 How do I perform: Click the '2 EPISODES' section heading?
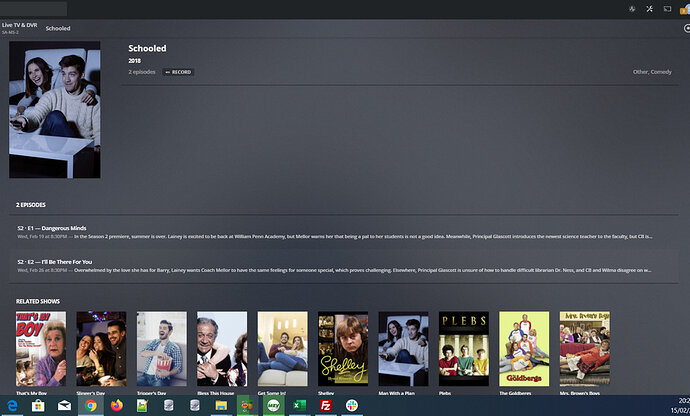(31, 205)
